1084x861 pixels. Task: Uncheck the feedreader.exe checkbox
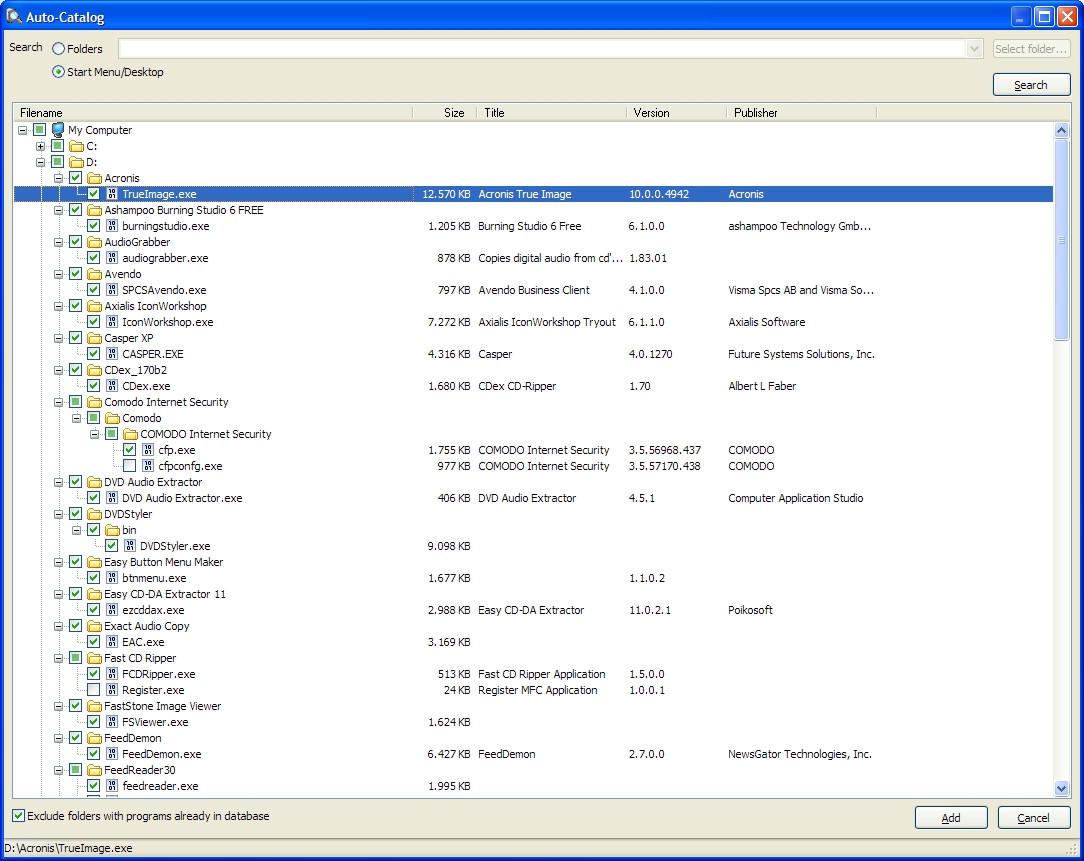click(93, 786)
